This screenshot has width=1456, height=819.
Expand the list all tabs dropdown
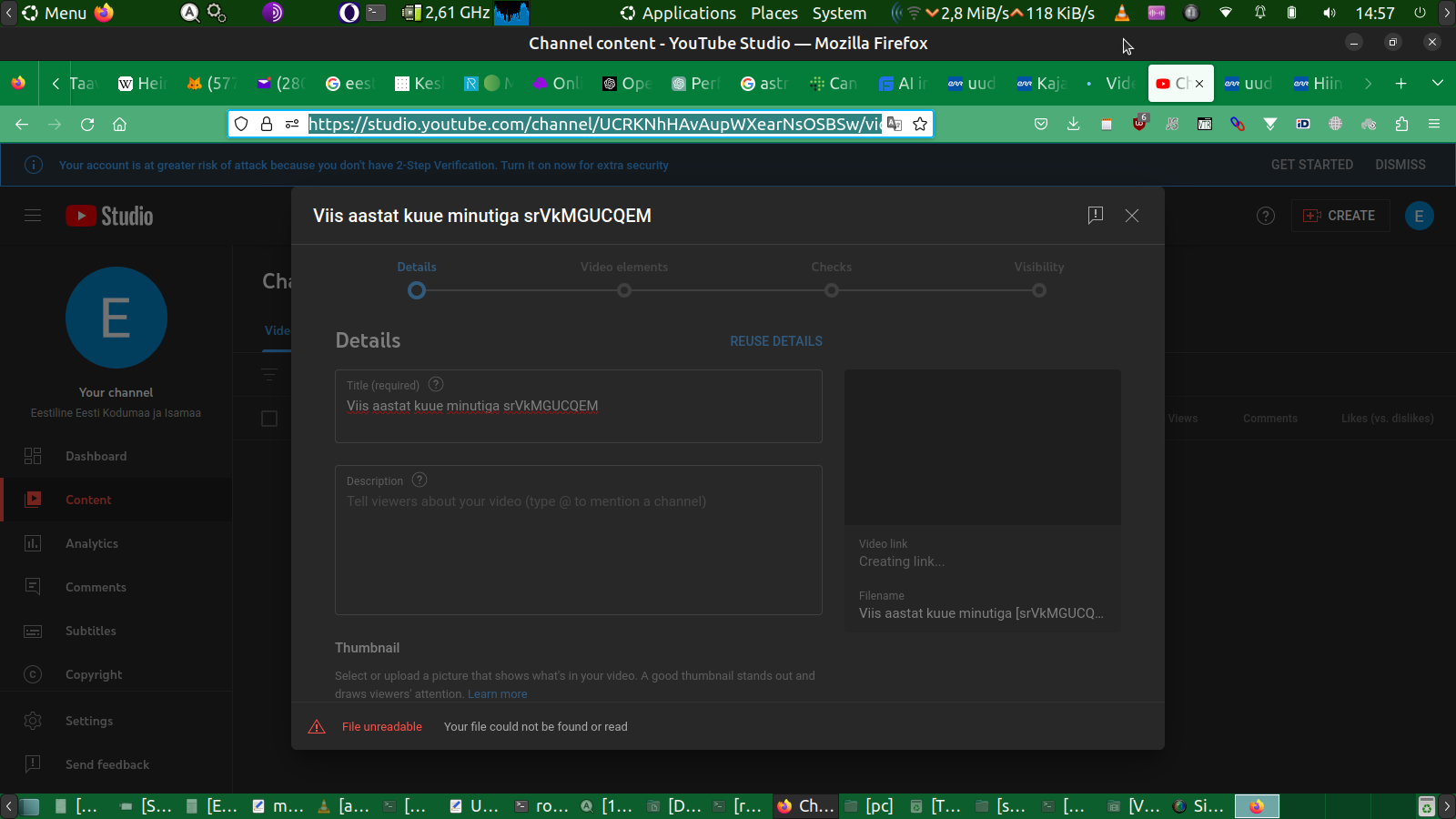(x=1438, y=84)
